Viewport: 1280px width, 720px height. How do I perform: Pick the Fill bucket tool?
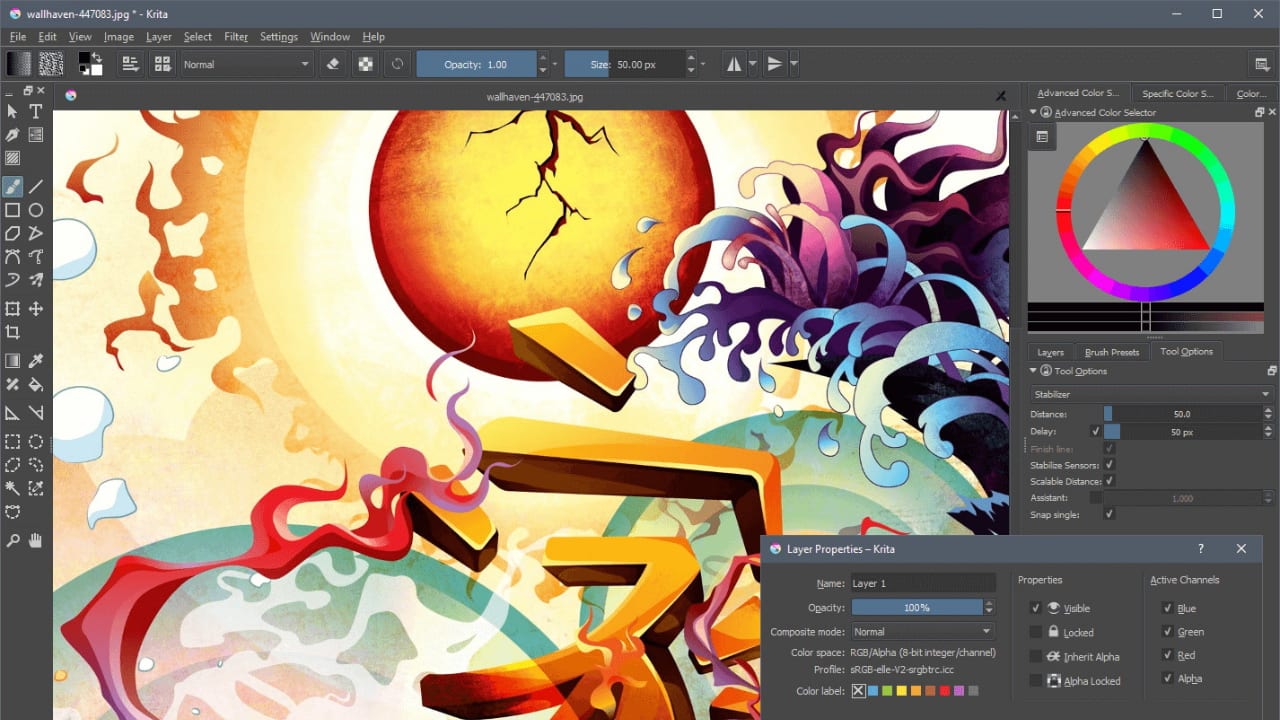[x=36, y=384]
